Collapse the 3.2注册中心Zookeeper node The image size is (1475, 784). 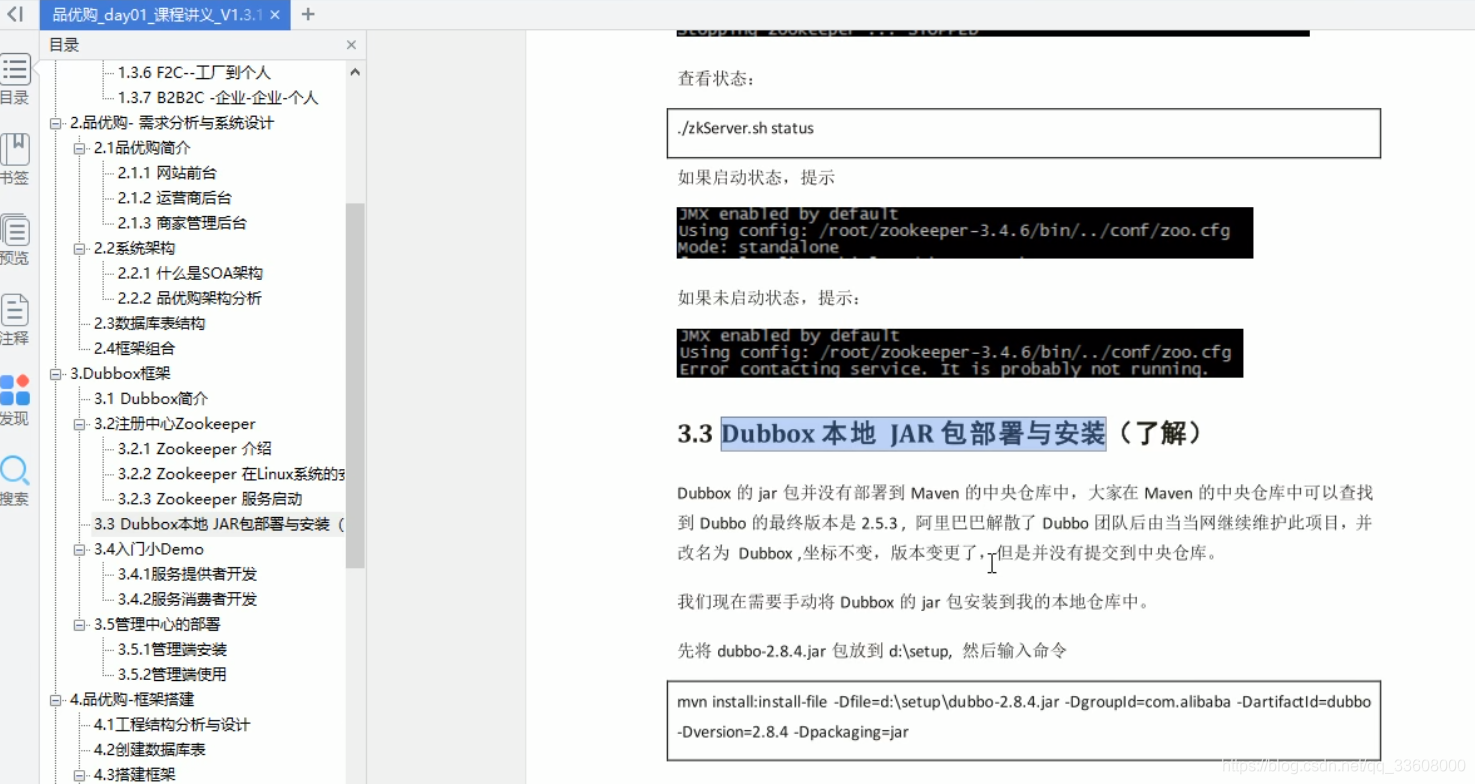(80, 424)
